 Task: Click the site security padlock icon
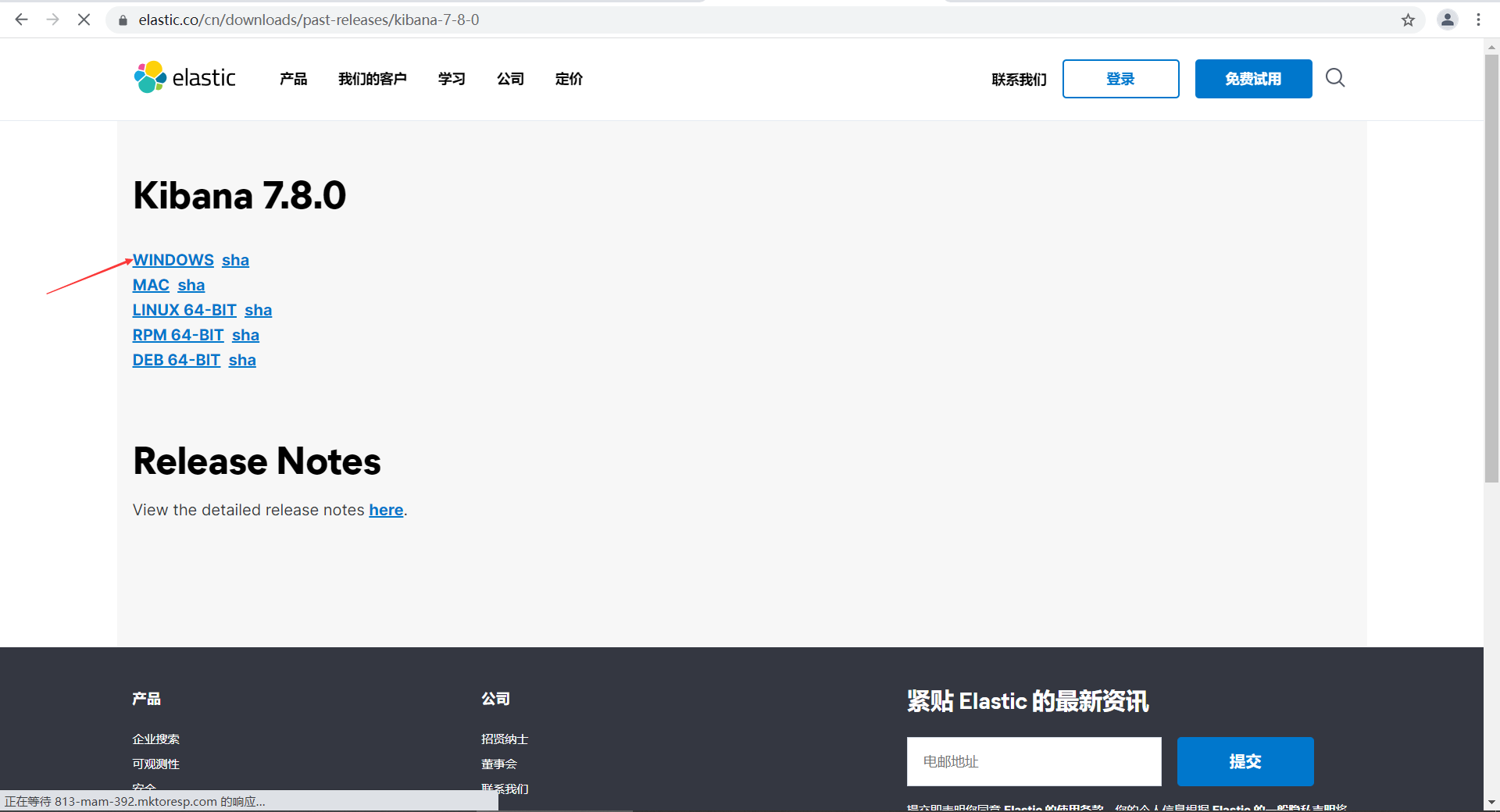point(123,20)
